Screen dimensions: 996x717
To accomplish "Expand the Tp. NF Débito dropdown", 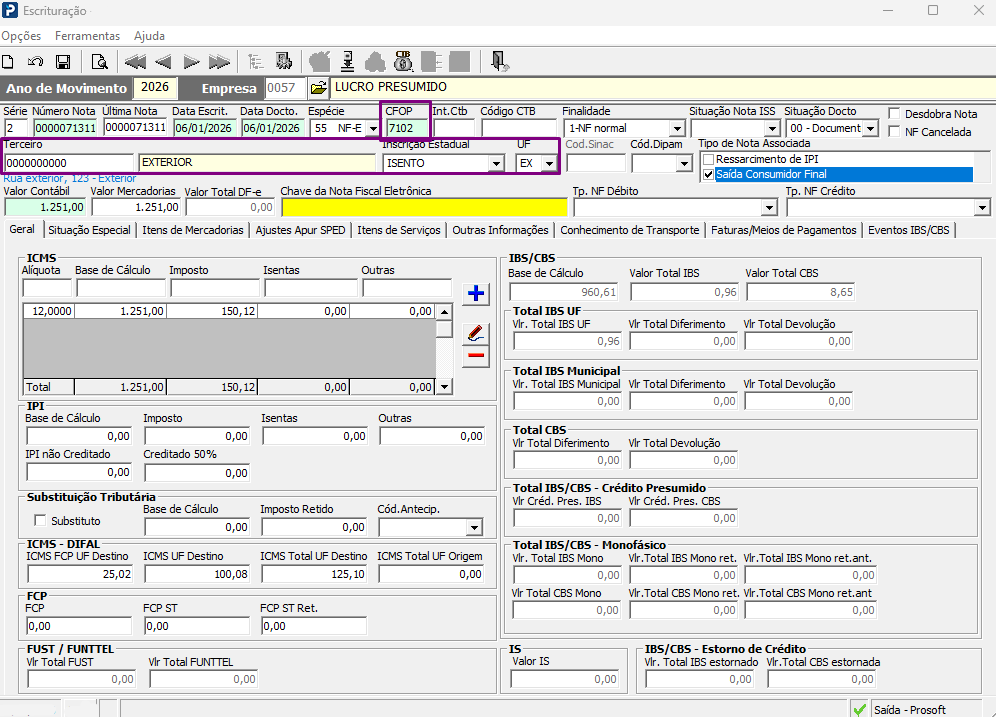I will coord(769,208).
